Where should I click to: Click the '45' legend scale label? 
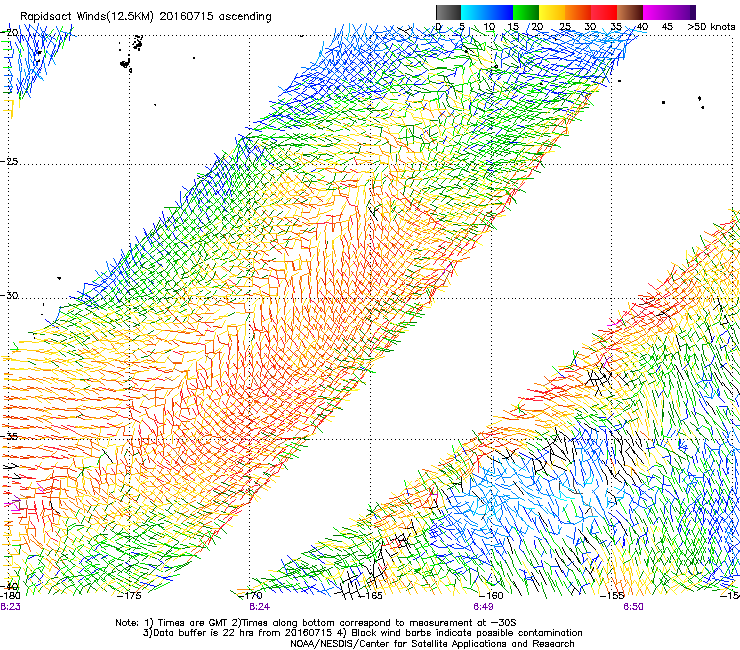click(667, 27)
